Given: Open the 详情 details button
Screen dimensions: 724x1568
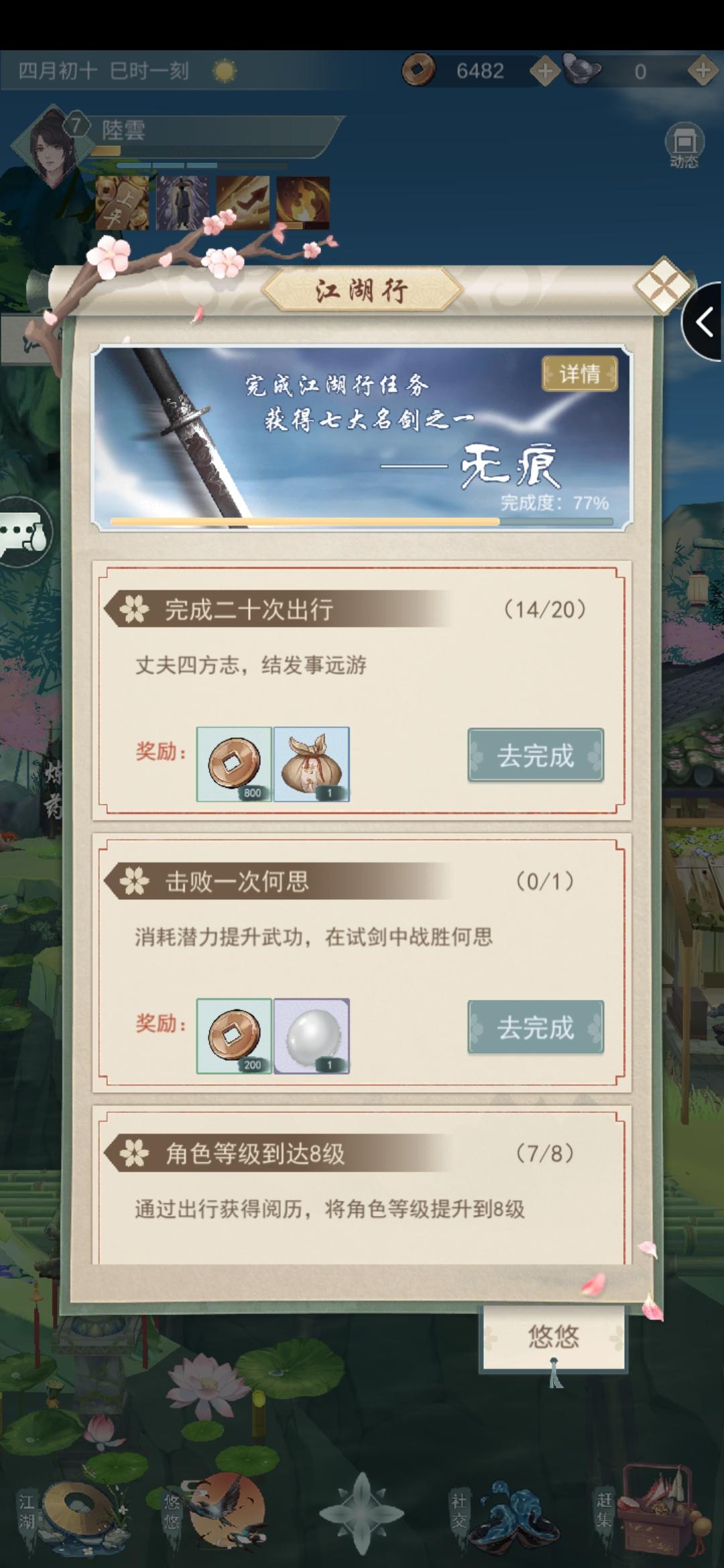Looking at the screenshot, I should point(579,374).
